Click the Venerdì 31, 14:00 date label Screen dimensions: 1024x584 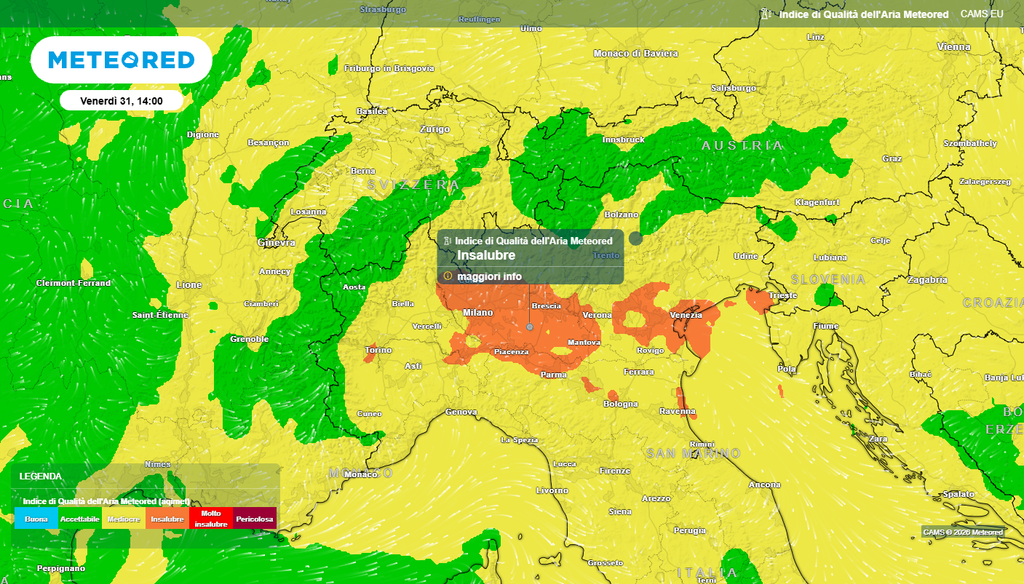pos(121,101)
